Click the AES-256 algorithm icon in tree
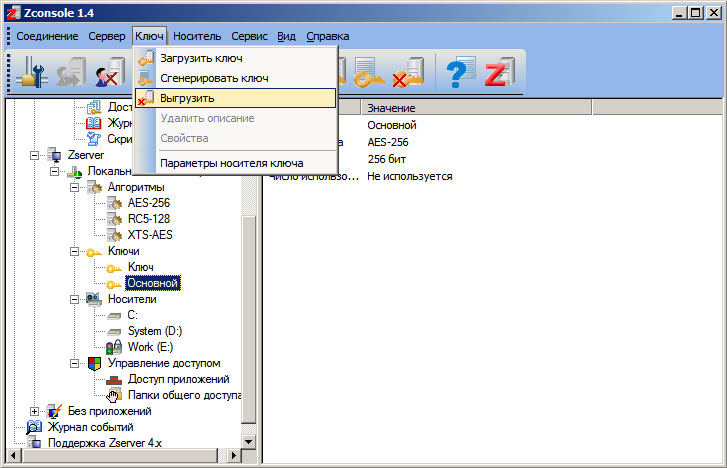727x468 pixels. tap(115, 203)
